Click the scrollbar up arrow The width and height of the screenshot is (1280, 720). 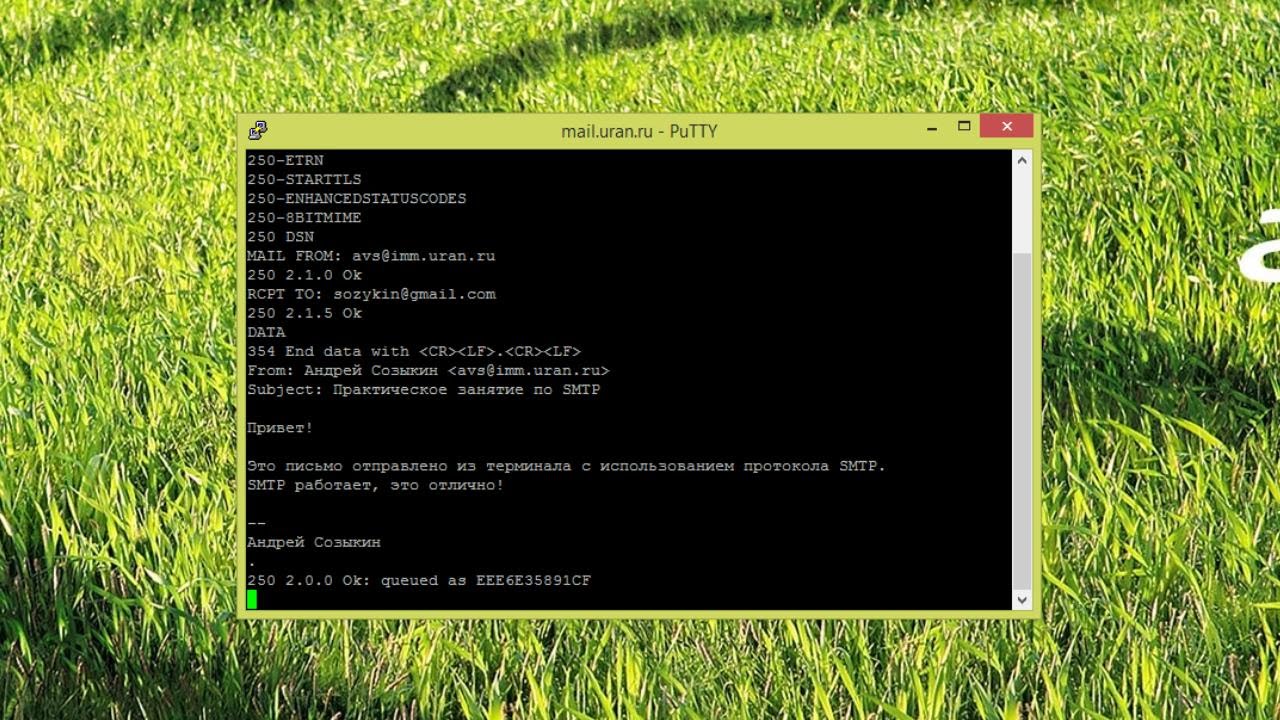click(1022, 161)
